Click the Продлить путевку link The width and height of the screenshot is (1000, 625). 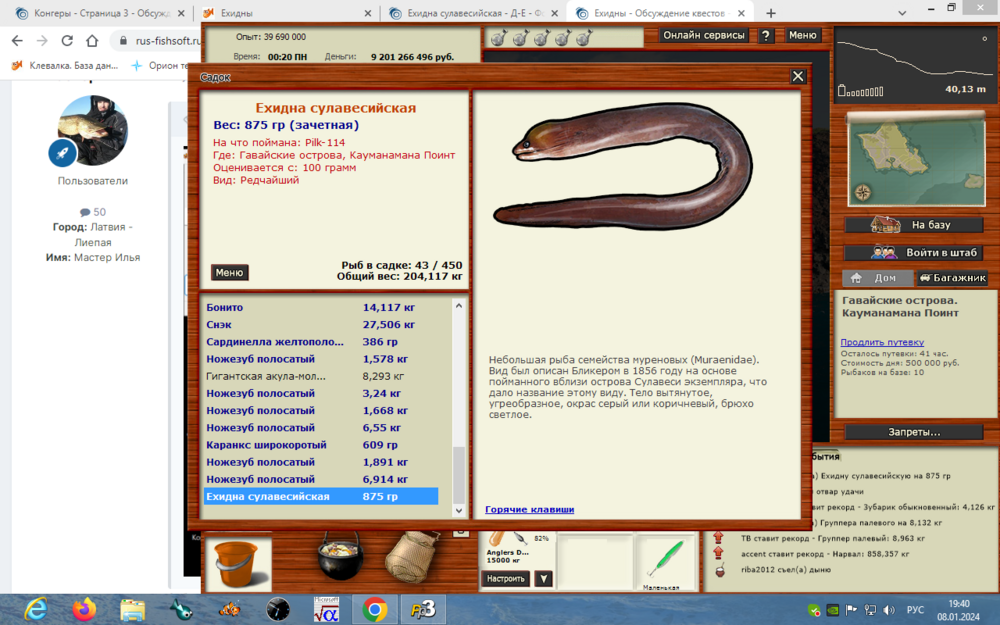click(x=882, y=342)
